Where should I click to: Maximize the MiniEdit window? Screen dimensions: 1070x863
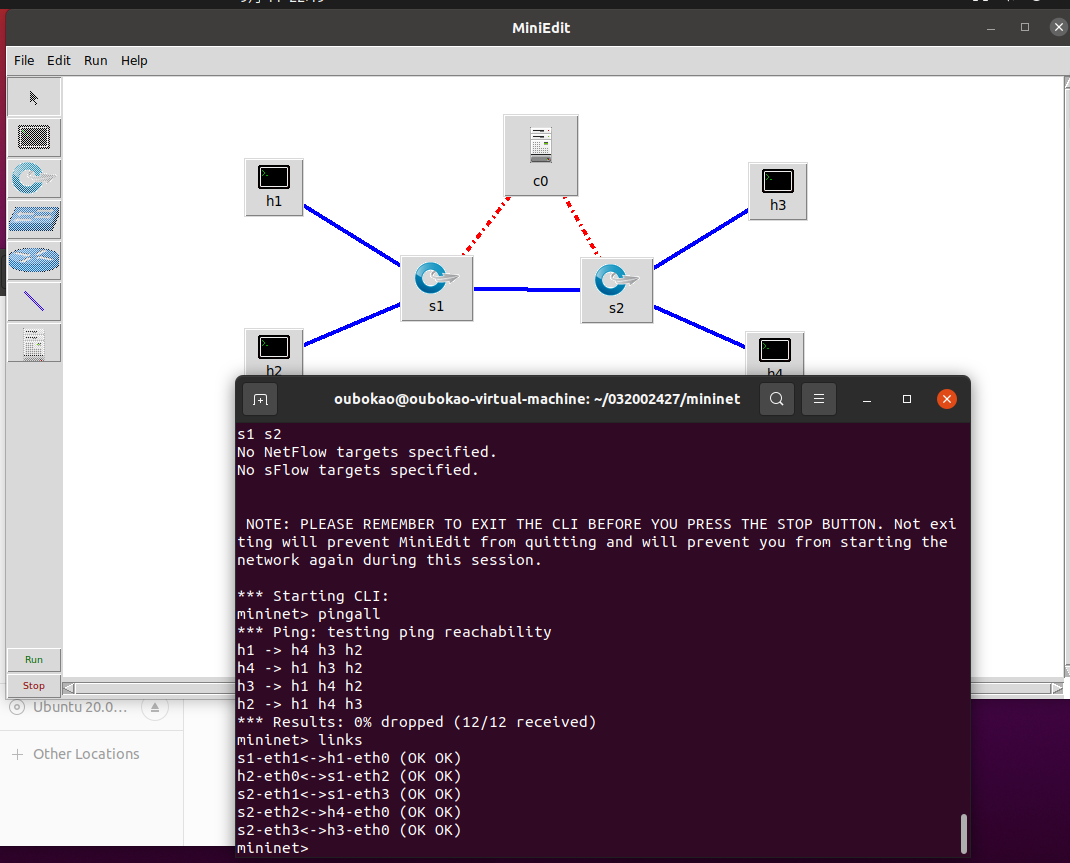tap(1024, 27)
